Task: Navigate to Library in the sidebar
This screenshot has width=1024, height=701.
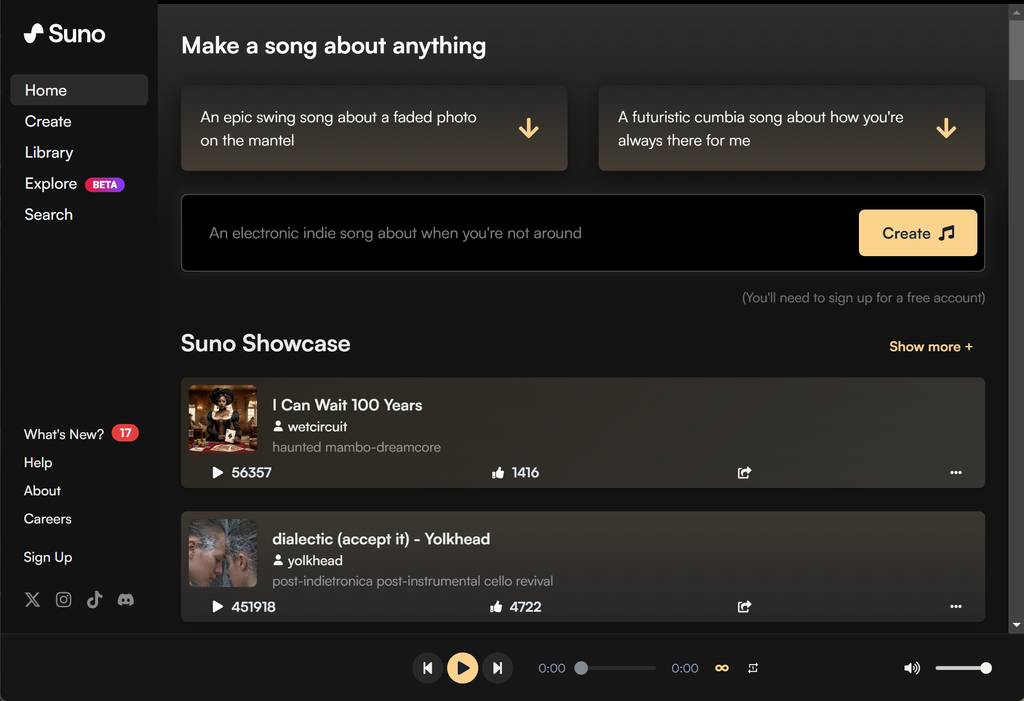Action: (x=49, y=153)
